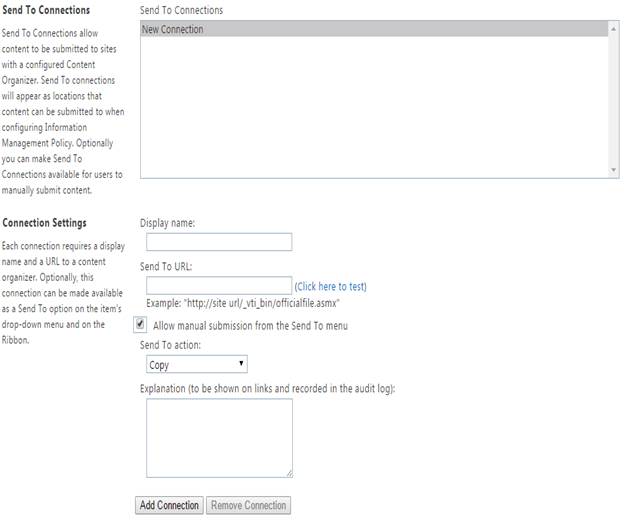This screenshot has height=531, width=624.
Task: Click the list box scroll up arrow
Action: click(614, 29)
